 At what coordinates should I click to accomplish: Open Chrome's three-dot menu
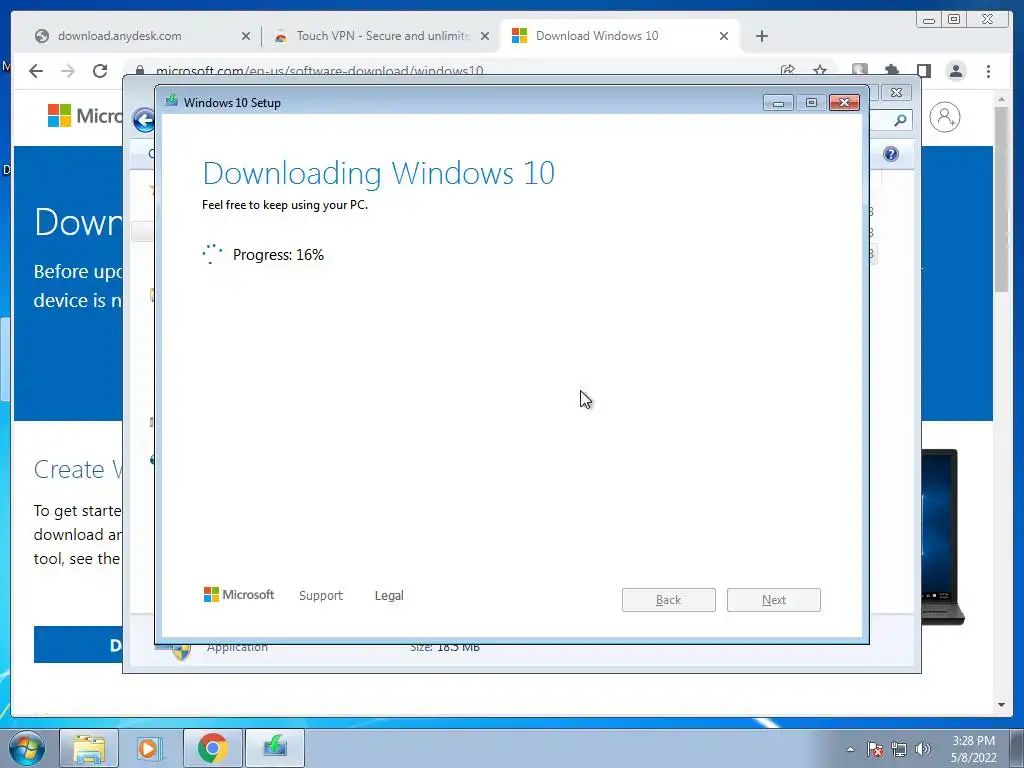pyautogui.click(x=989, y=71)
